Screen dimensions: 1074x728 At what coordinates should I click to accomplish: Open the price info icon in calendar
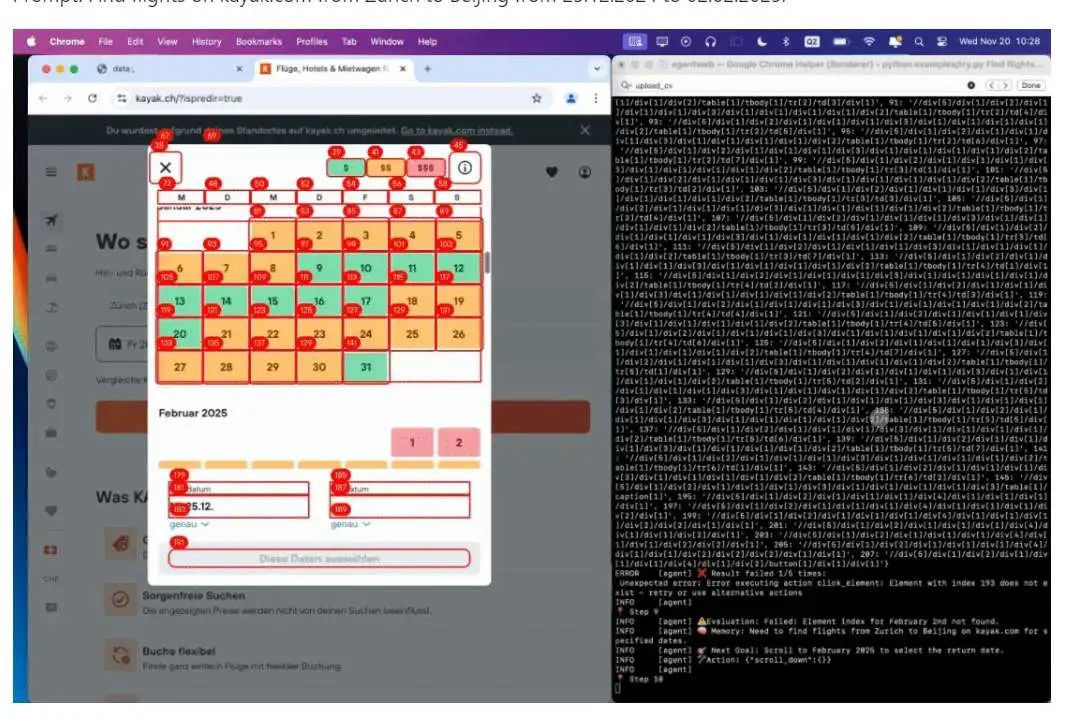click(x=465, y=168)
